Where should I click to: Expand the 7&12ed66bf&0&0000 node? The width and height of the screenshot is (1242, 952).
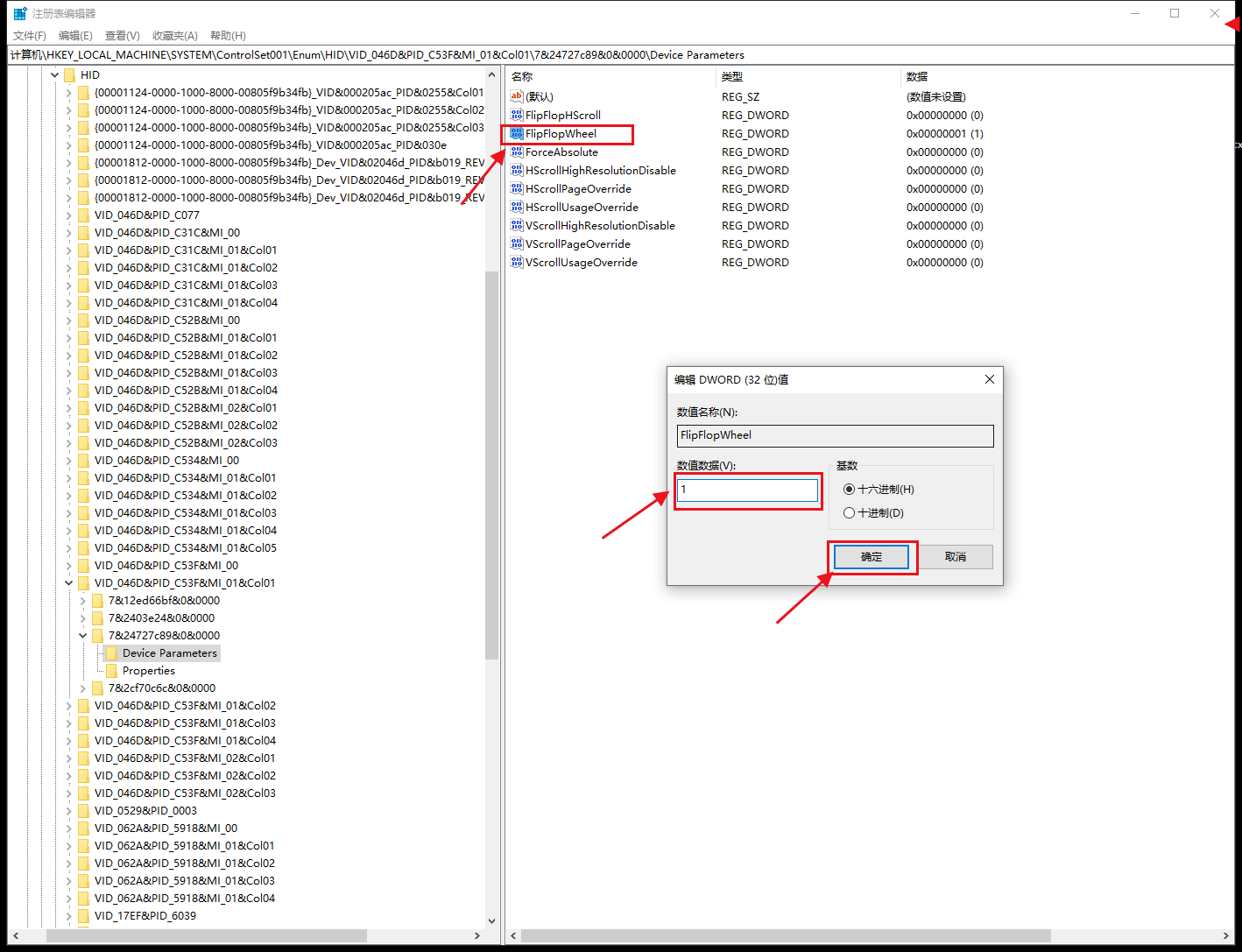(x=83, y=600)
